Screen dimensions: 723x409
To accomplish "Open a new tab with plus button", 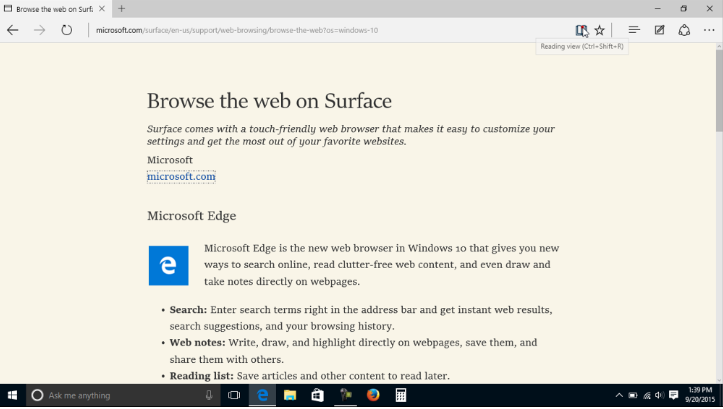I will tap(121, 9).
